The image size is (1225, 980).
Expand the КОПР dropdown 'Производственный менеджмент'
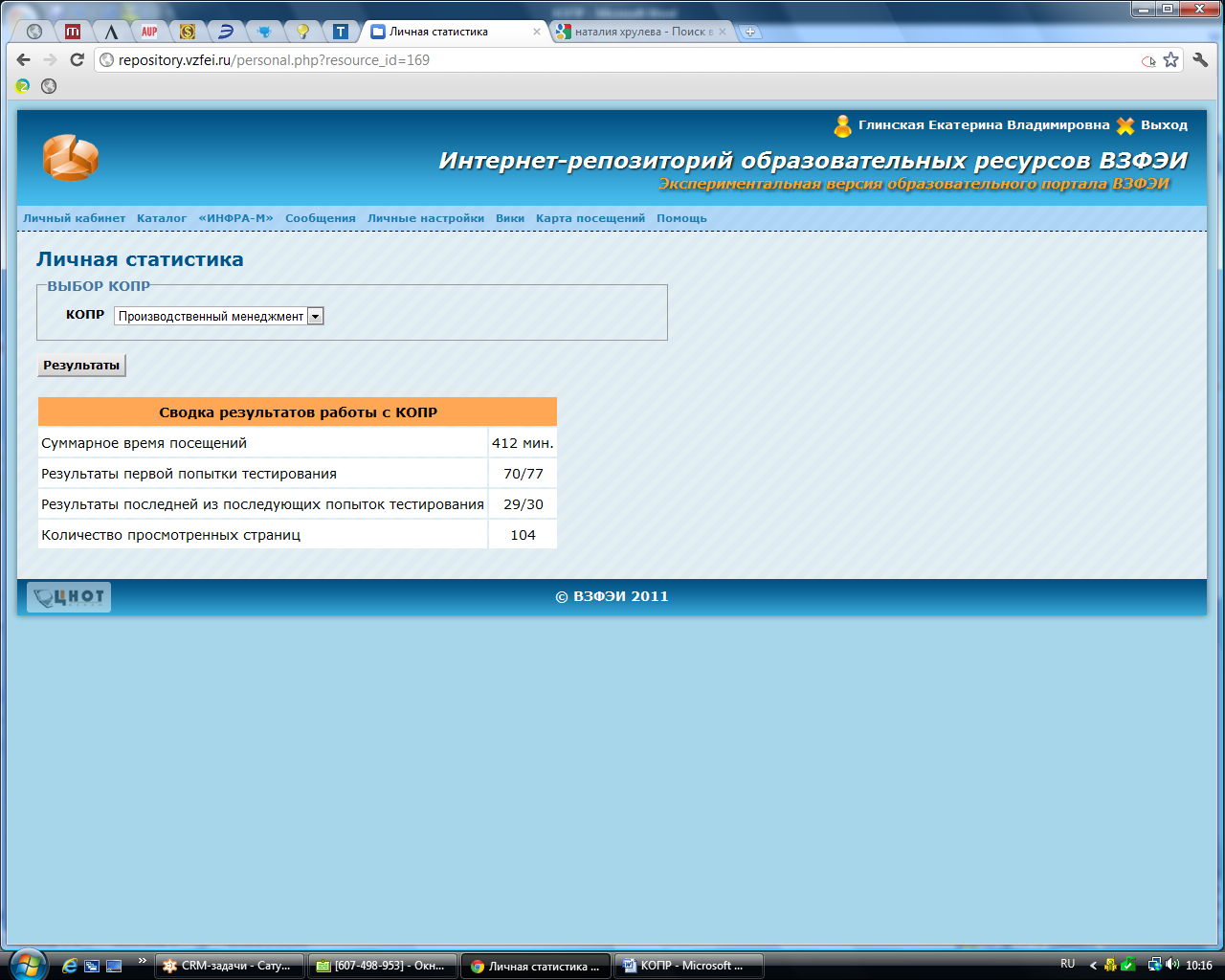[x=219, y=316]
